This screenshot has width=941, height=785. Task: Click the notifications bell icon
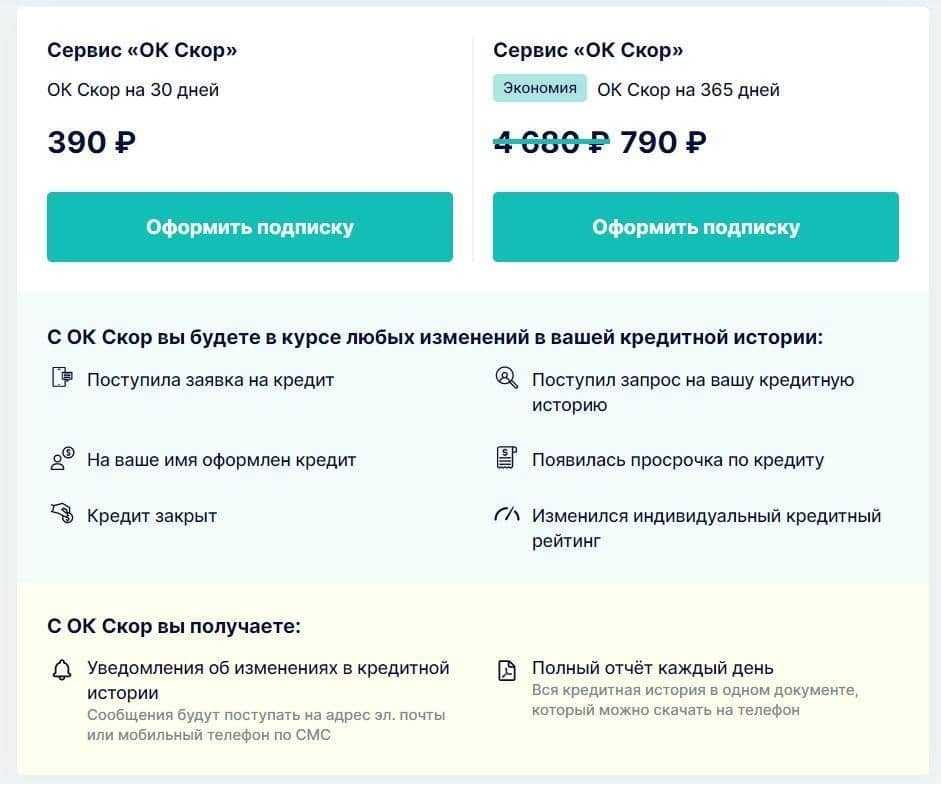(x=62, y=670)
